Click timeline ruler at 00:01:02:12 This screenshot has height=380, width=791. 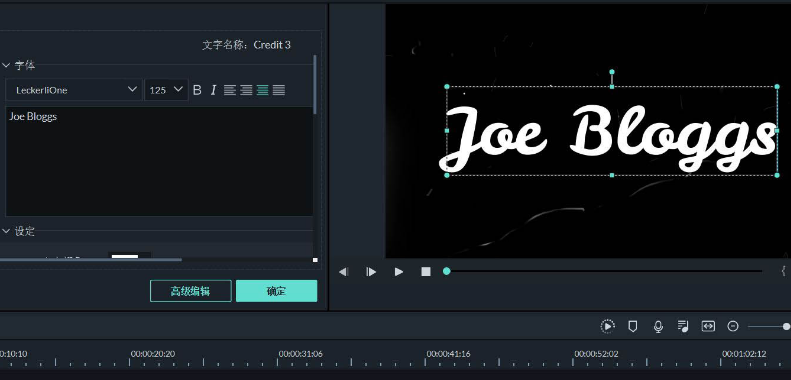744,354
